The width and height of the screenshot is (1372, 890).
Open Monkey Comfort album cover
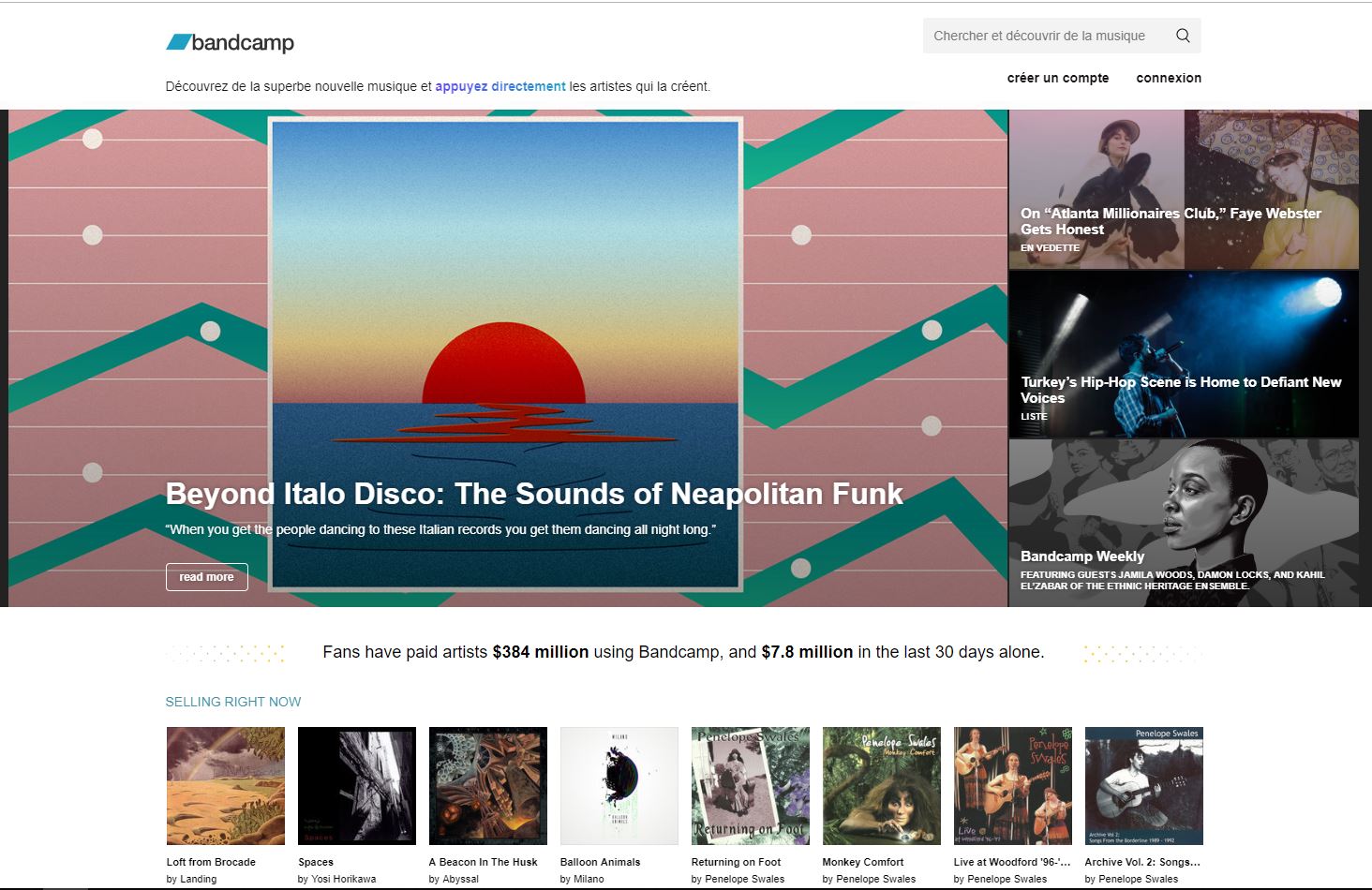pos(882,786)
